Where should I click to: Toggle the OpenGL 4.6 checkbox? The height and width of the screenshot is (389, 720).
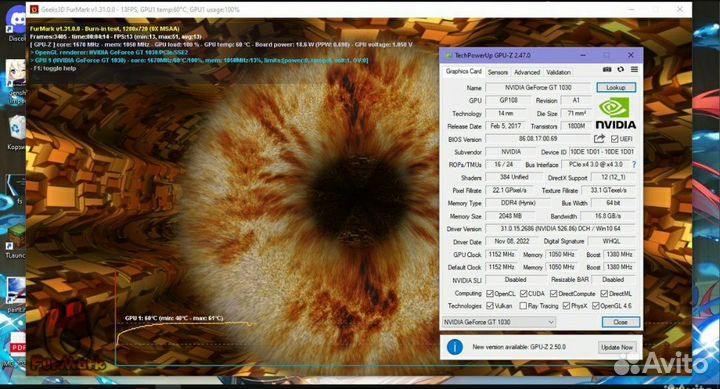596,306
